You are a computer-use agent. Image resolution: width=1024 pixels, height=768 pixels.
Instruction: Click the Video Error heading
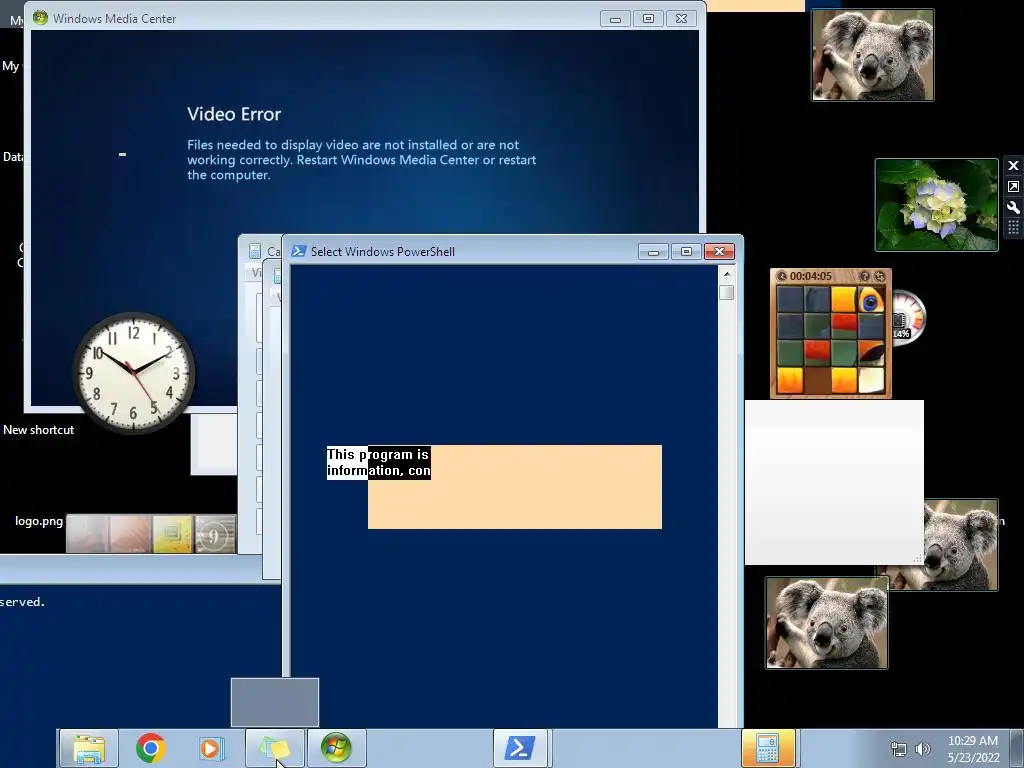tap(234, 114)
